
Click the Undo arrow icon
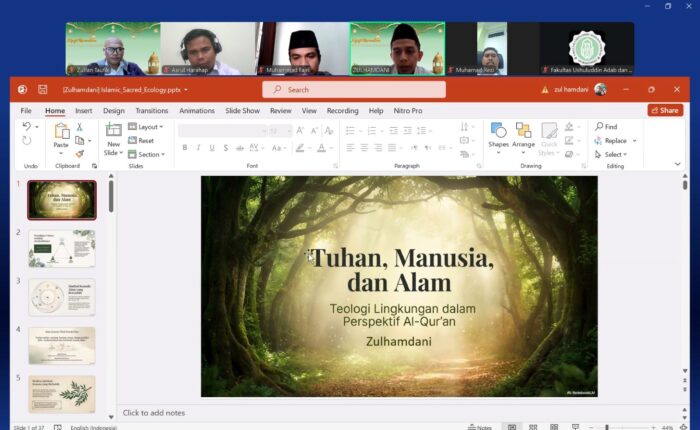point(26,127)
